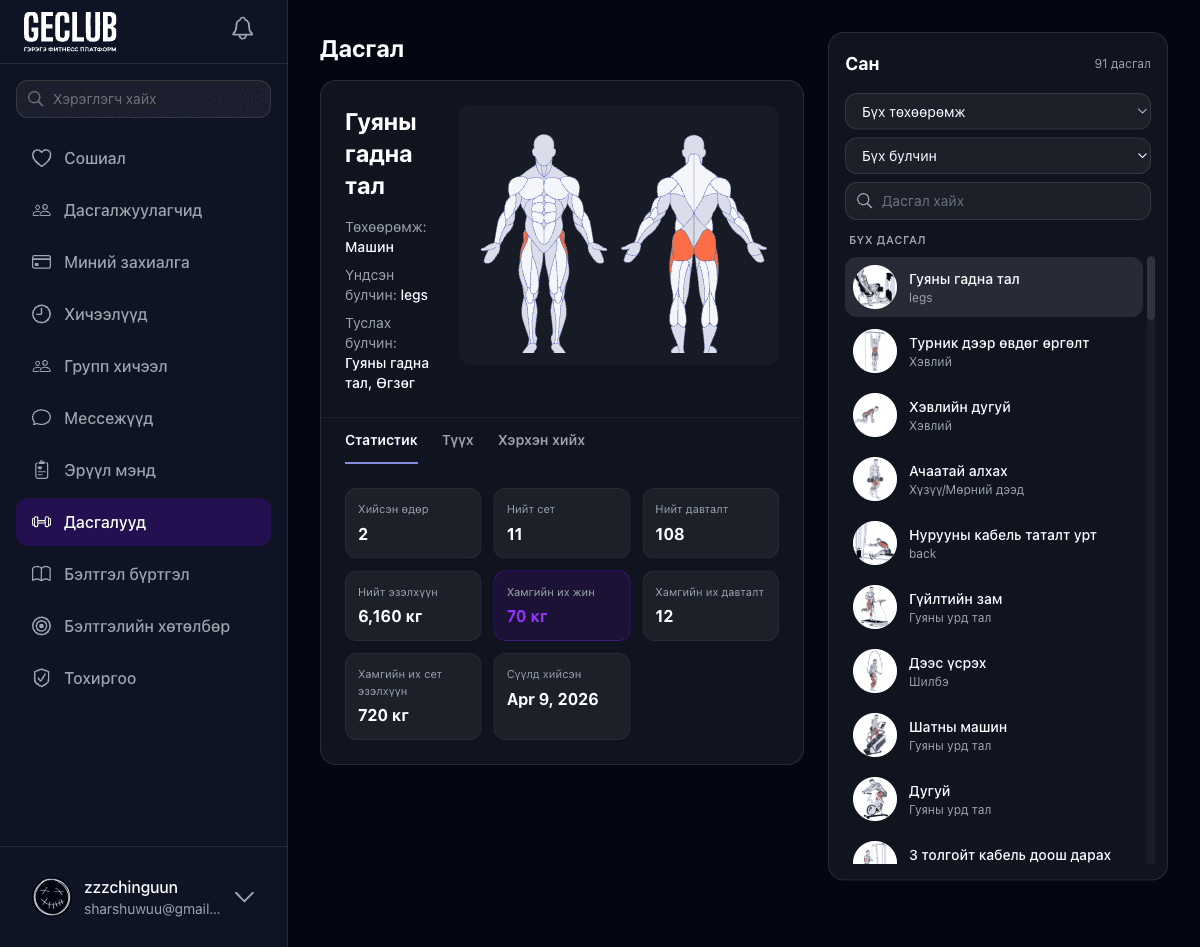Viewport: 1200px width, 947px height.
Task: Click the clipboard icon for Эрүүл мэнд
Action: click(x=41, y=470)
